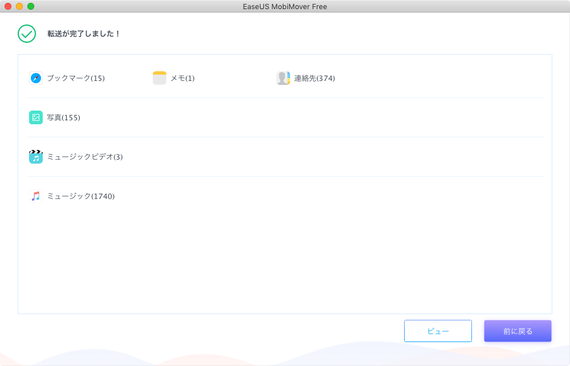Select the 写真(155) label
570x366 pixels.
[64, 117]
